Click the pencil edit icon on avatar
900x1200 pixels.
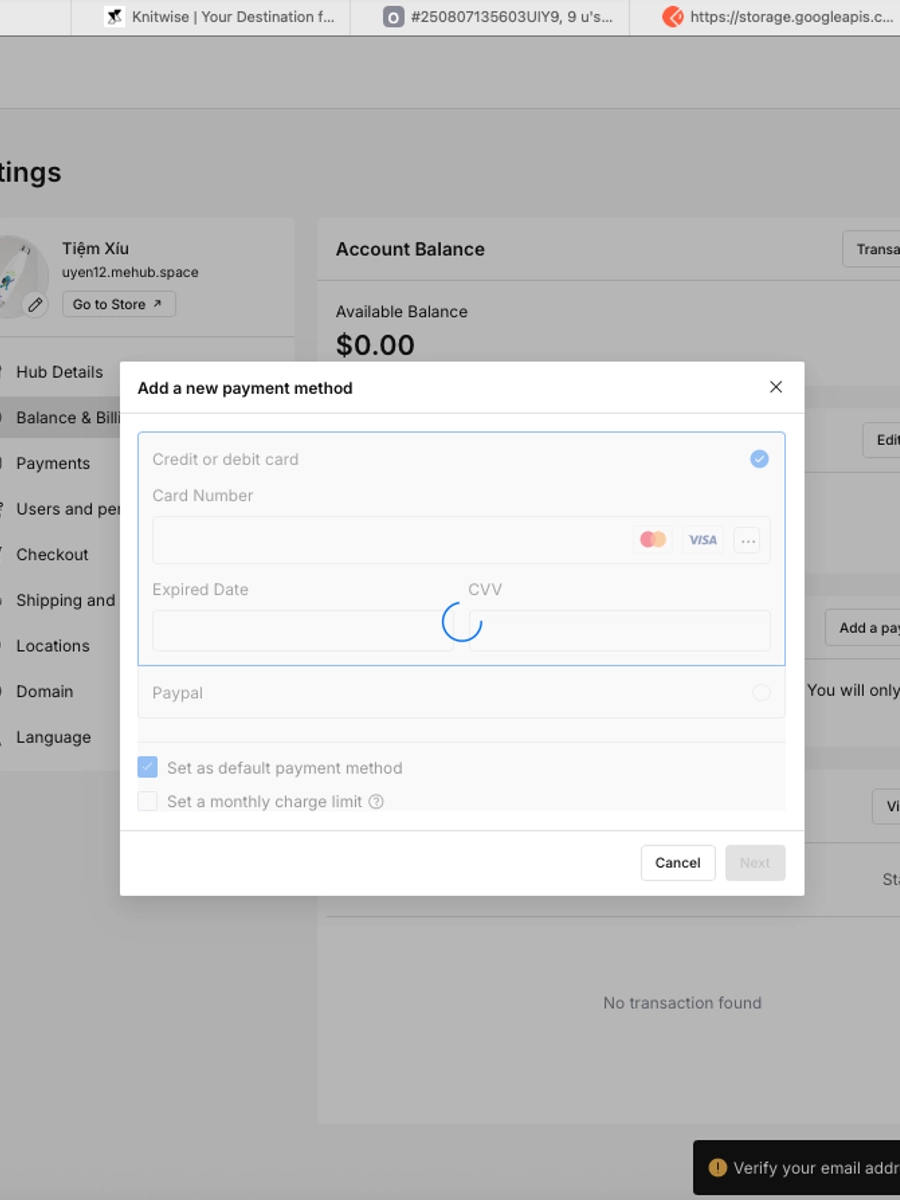pos(35,304)
